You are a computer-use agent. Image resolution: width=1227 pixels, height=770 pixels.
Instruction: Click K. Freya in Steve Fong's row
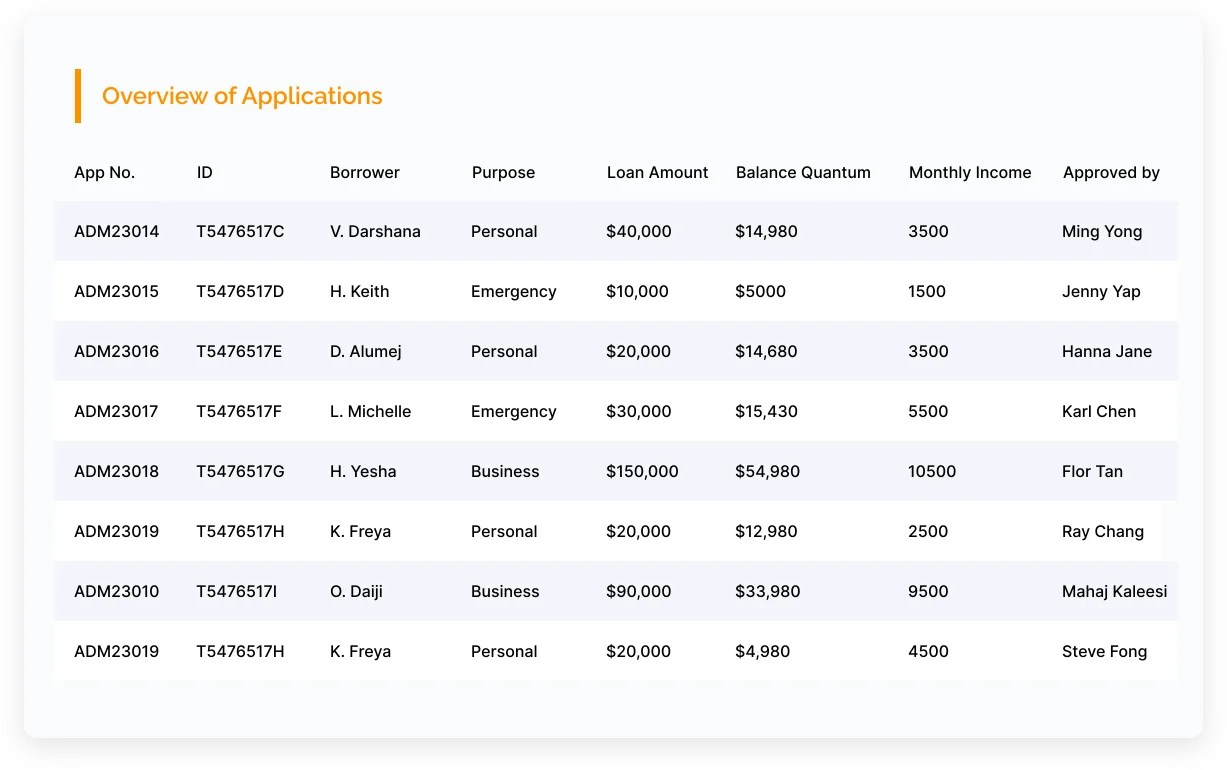click(x=360, y=651)
